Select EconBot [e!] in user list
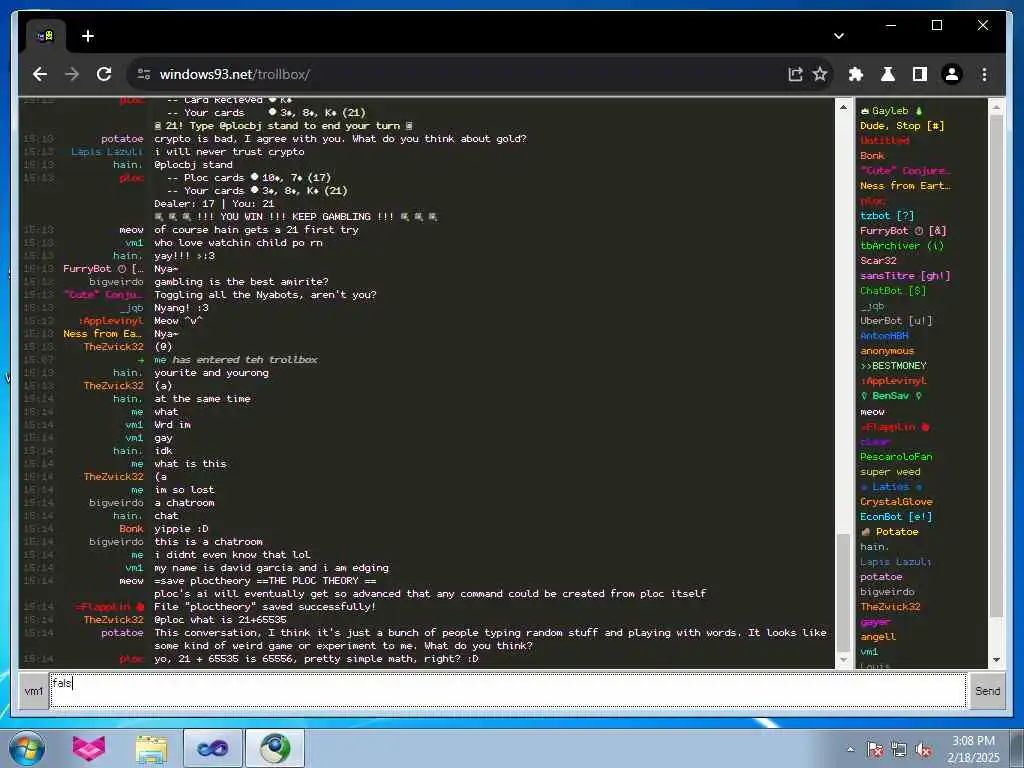 pos(895,517)
